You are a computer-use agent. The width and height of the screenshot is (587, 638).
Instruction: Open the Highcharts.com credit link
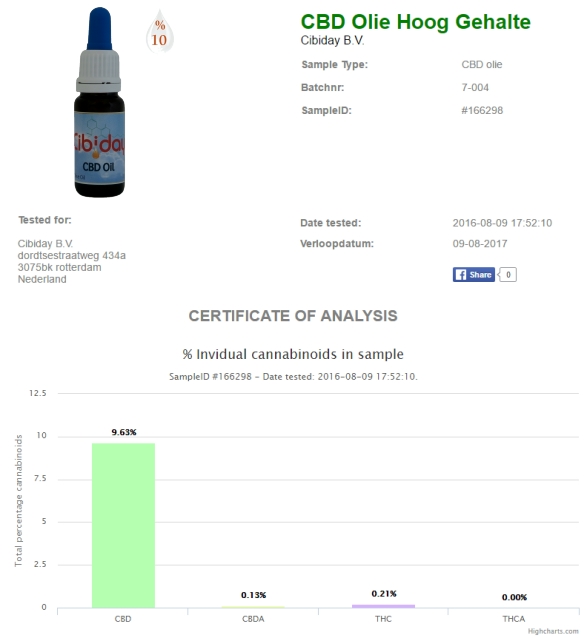click(x=553, y=631)
